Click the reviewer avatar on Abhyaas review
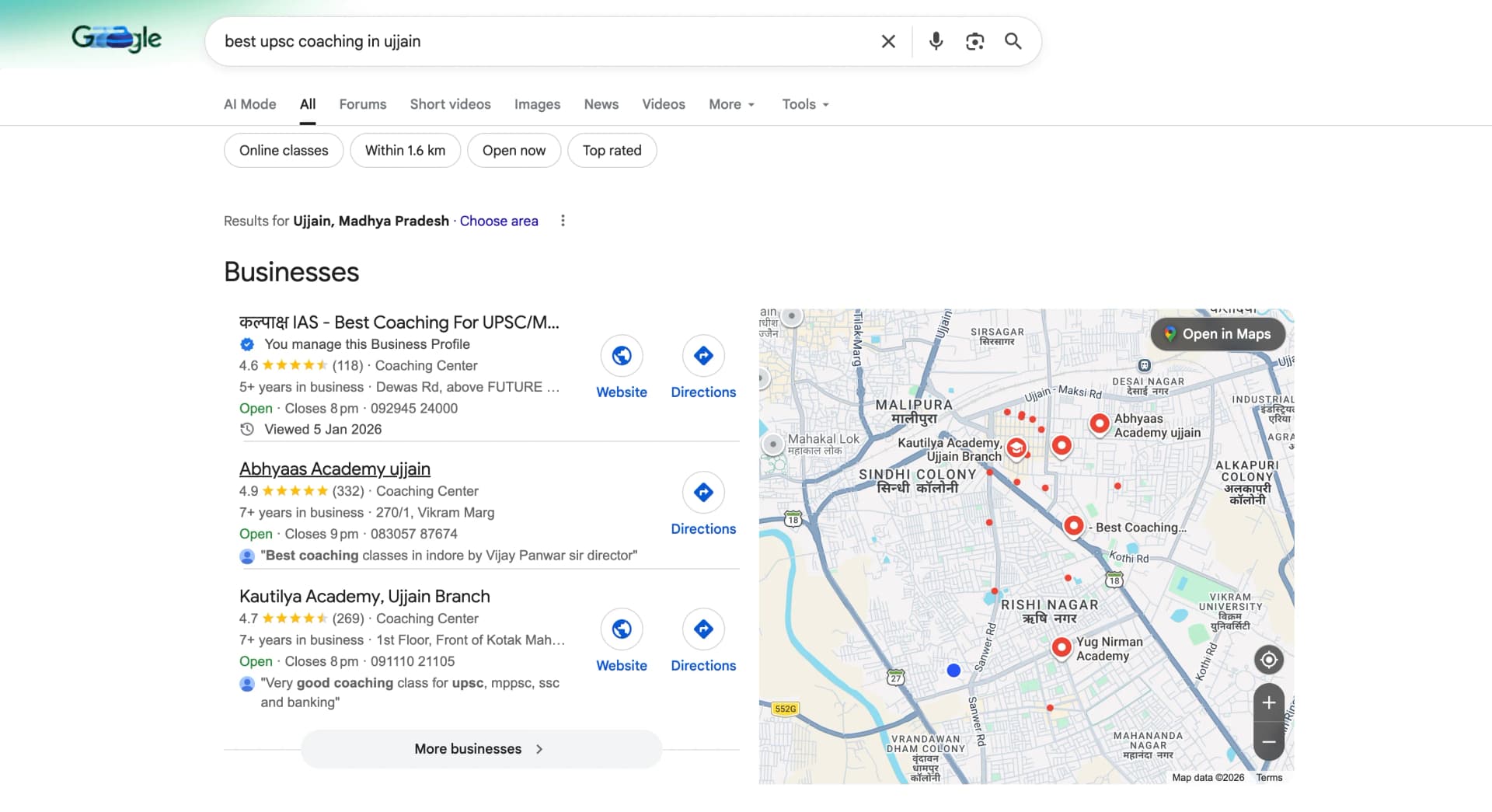1492x812 pixels. tap(247, 556)
